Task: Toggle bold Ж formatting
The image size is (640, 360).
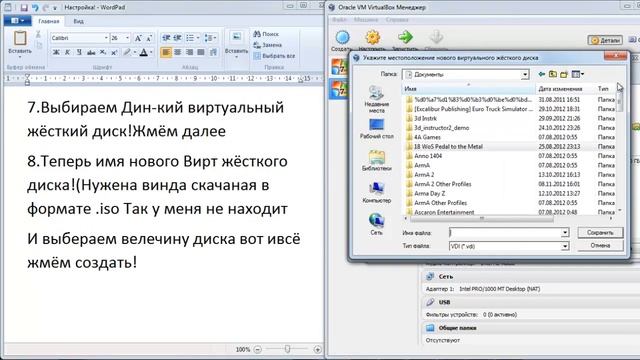Action: [56, 52]
